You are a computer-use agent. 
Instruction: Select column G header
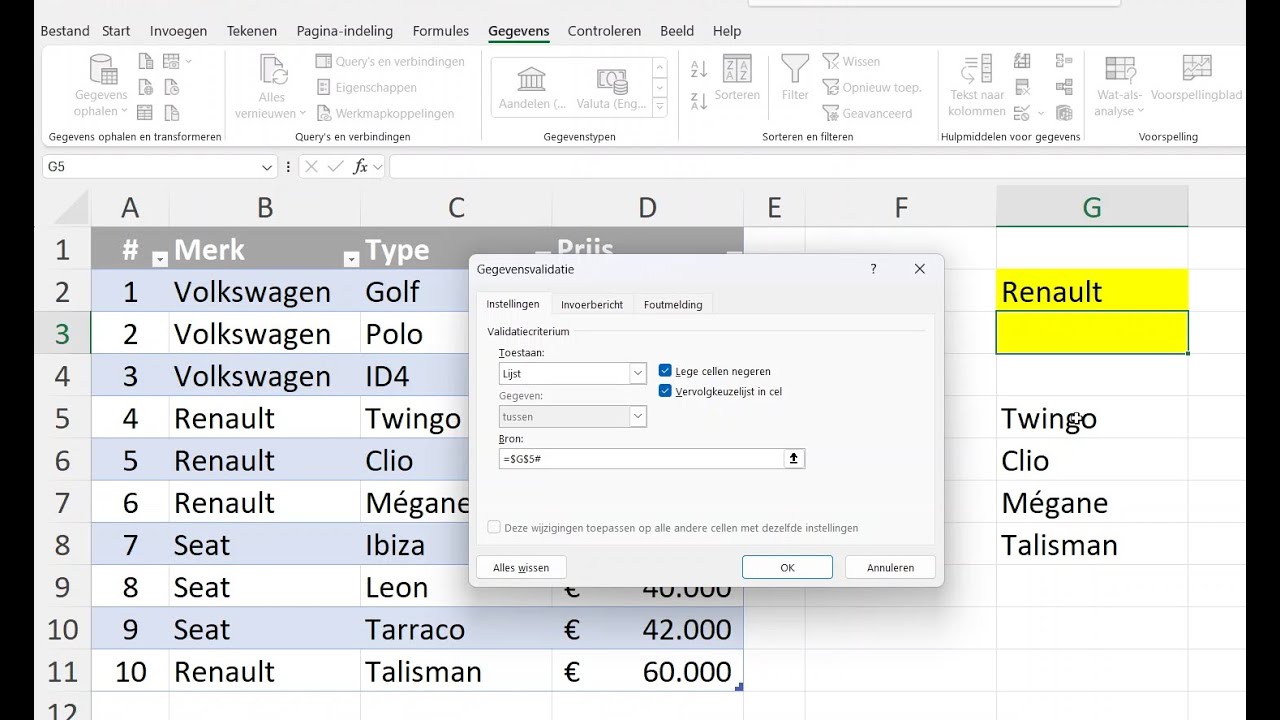(x=1092, y=207)
